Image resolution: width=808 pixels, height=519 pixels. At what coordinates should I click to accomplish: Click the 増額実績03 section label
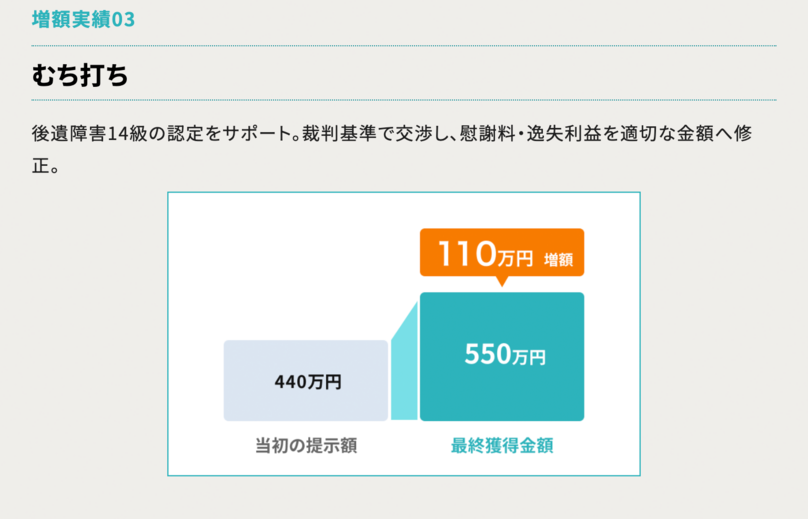[x=83, y=20]
